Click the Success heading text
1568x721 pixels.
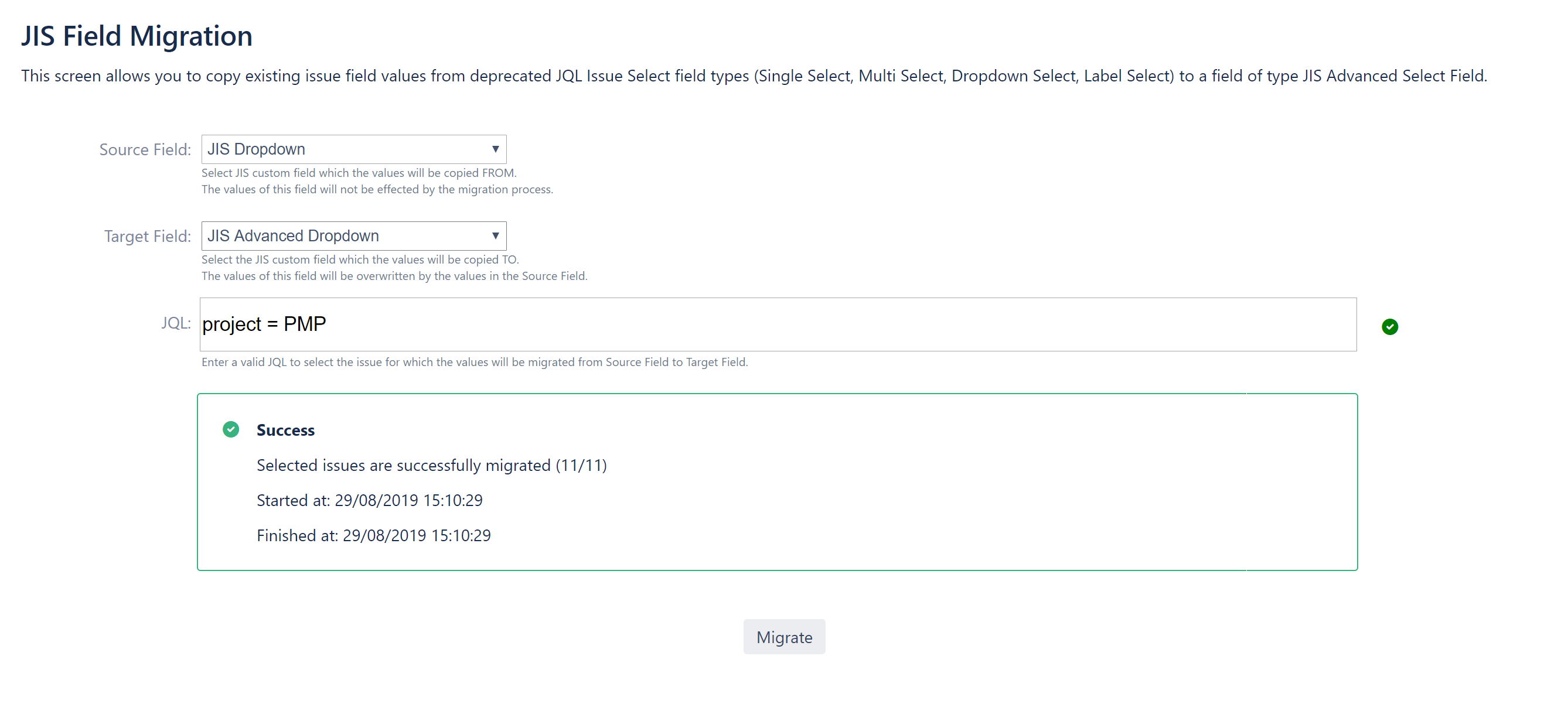tap(285, 430)
